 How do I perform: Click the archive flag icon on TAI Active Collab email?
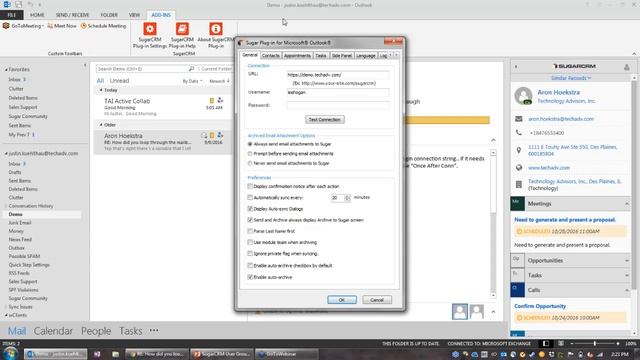(211, 101)
